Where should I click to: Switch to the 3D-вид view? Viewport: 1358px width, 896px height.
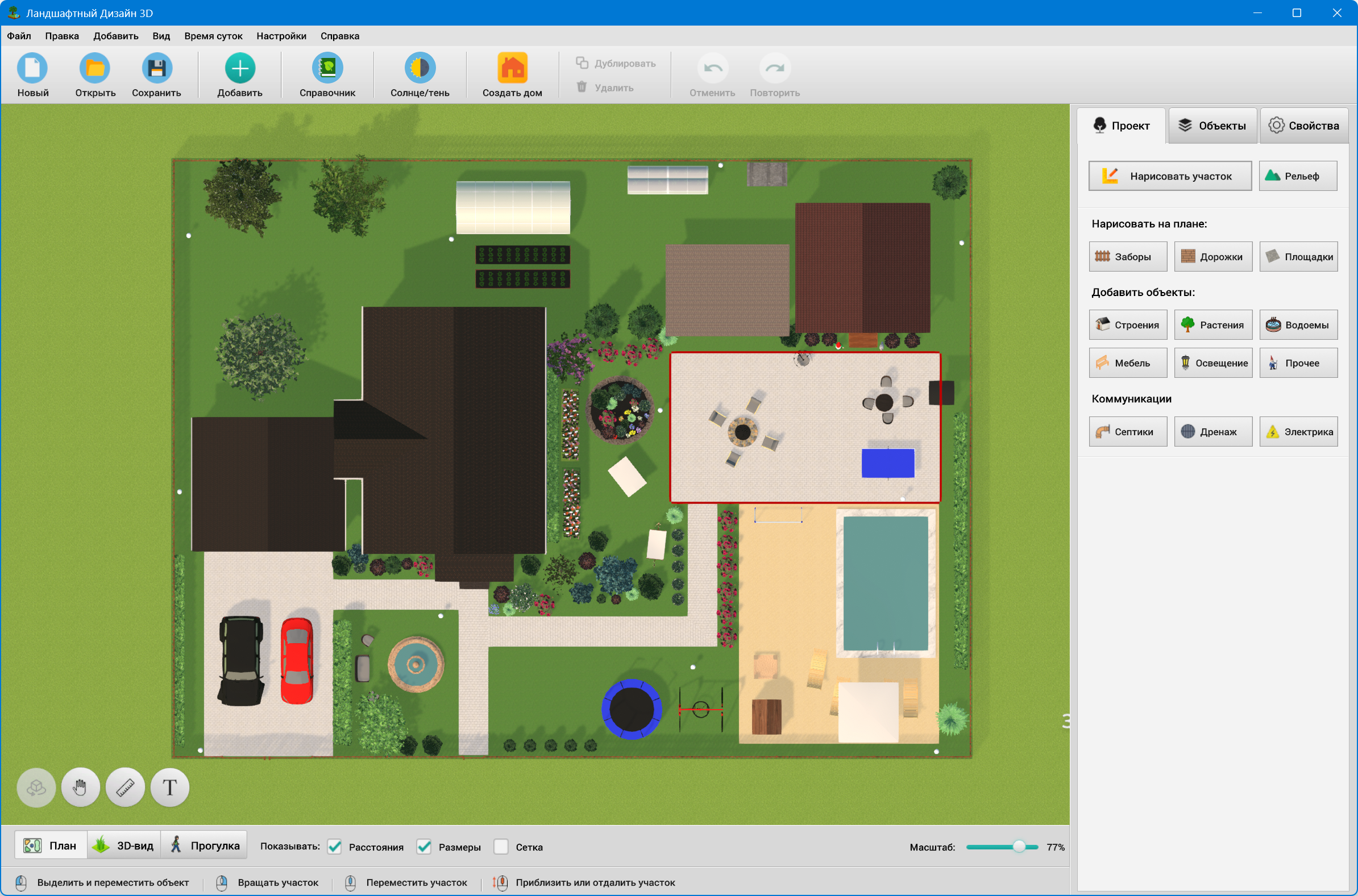[124, 845]
